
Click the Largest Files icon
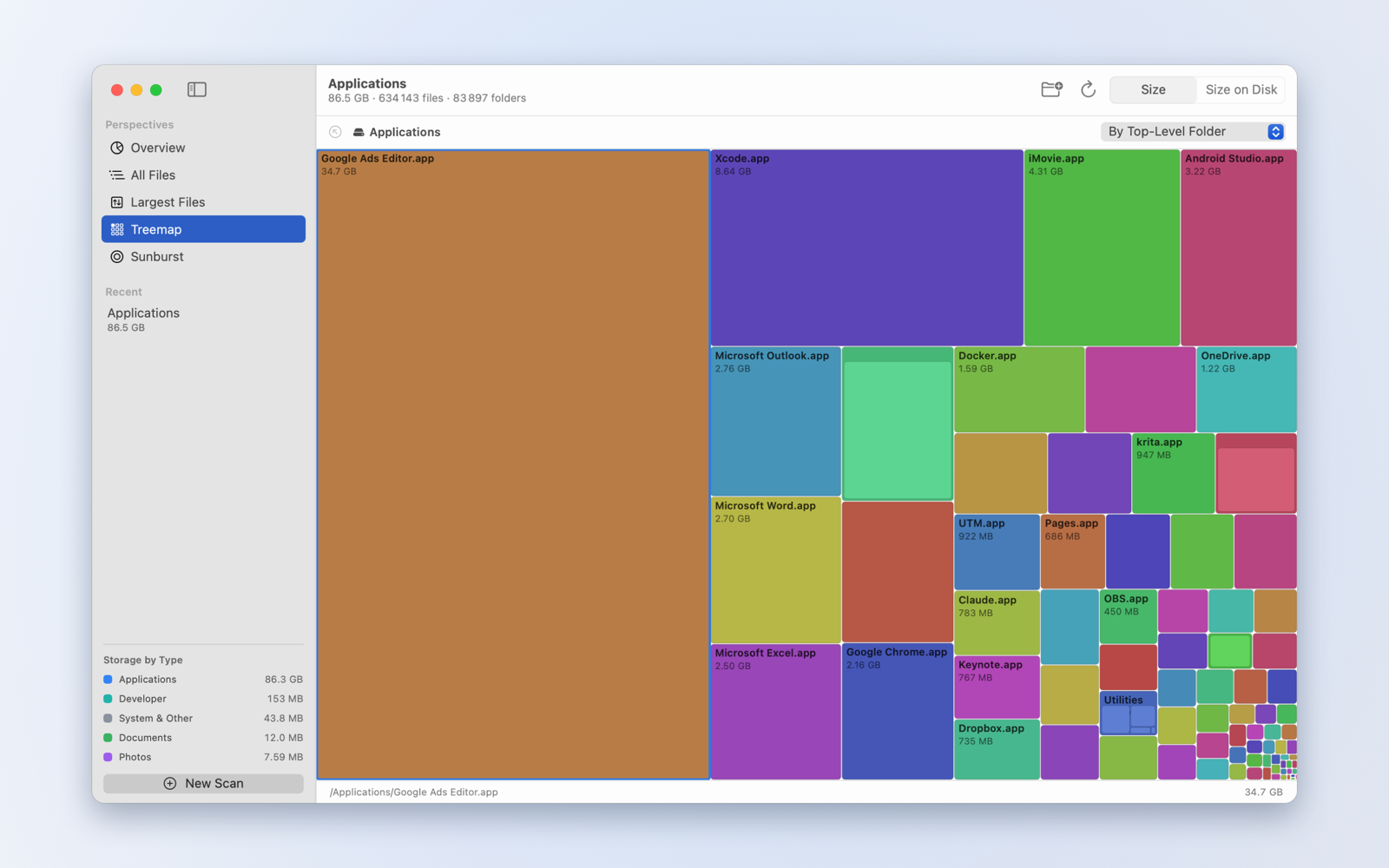coord(116,202)
